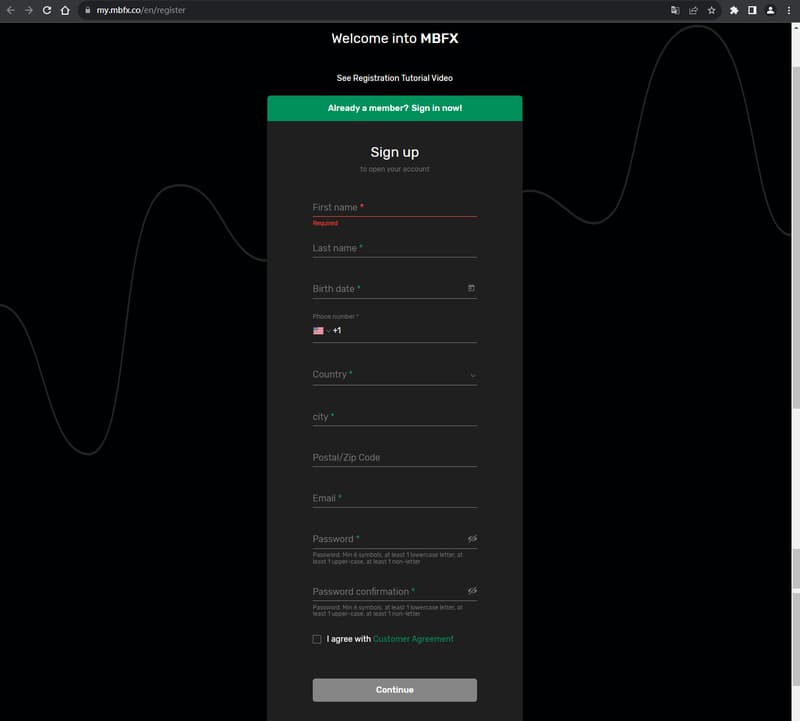Bookmark this page with the star
Viewport: 800px width, 721px height.
tap(712, 10)
